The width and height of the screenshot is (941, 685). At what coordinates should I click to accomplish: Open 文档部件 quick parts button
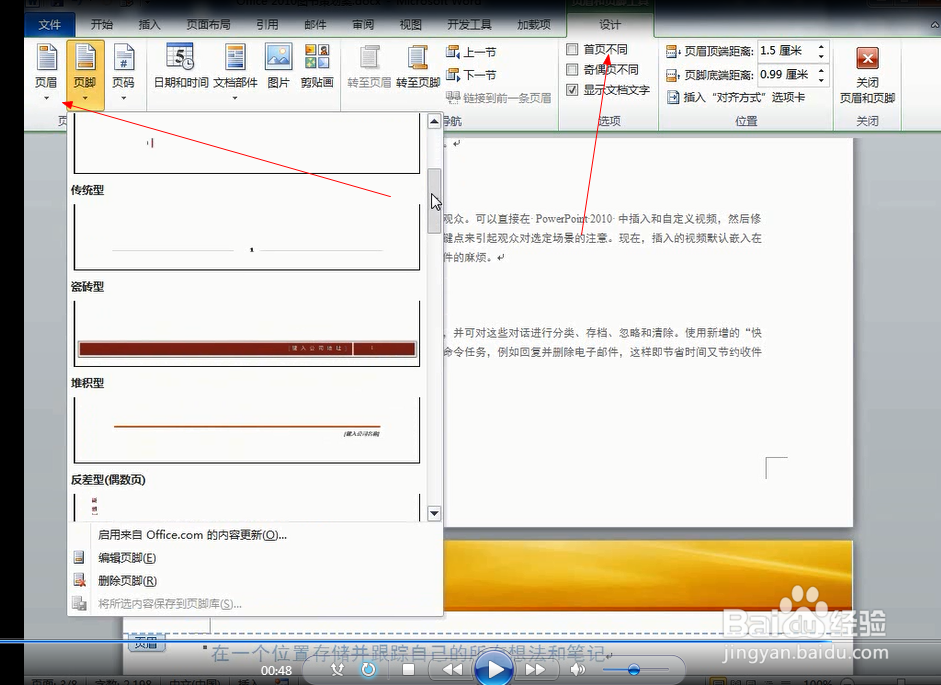235,71
